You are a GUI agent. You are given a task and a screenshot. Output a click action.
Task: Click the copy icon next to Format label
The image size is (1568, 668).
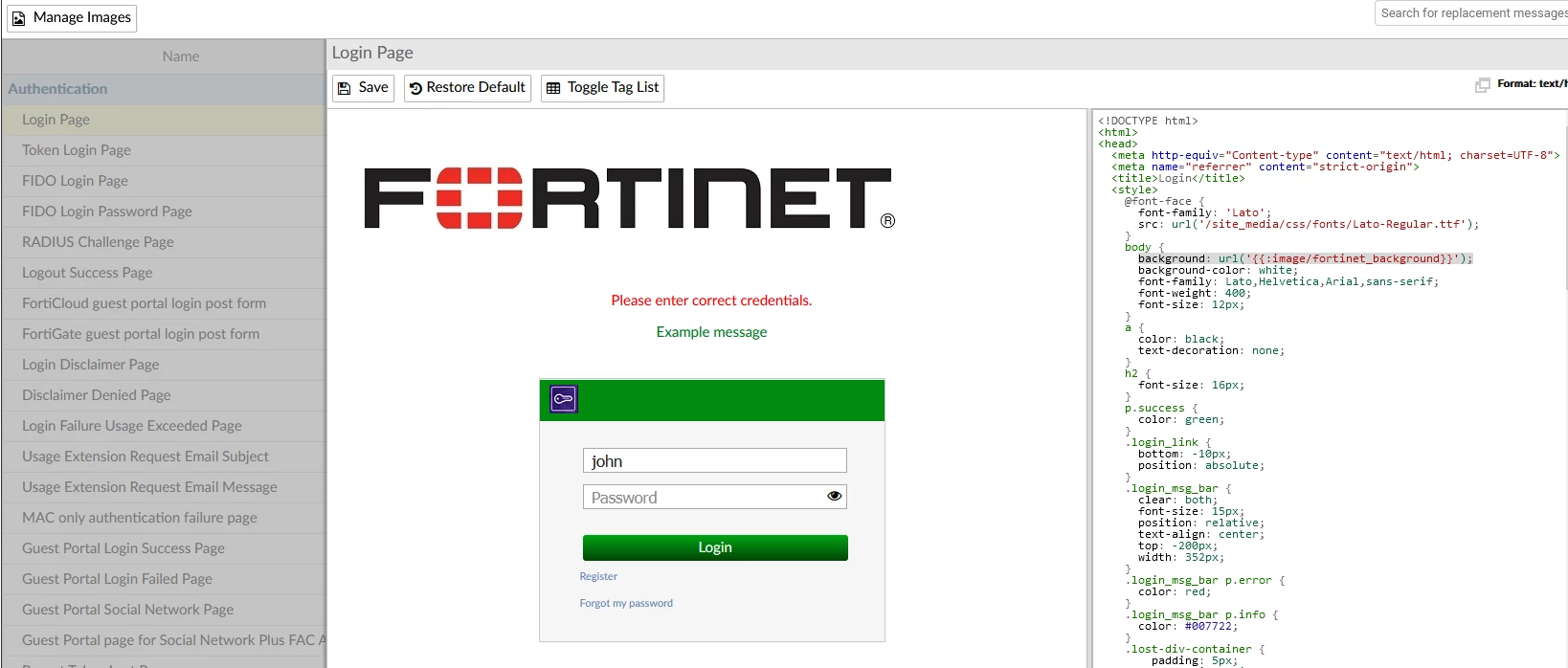pos(1482,85)
